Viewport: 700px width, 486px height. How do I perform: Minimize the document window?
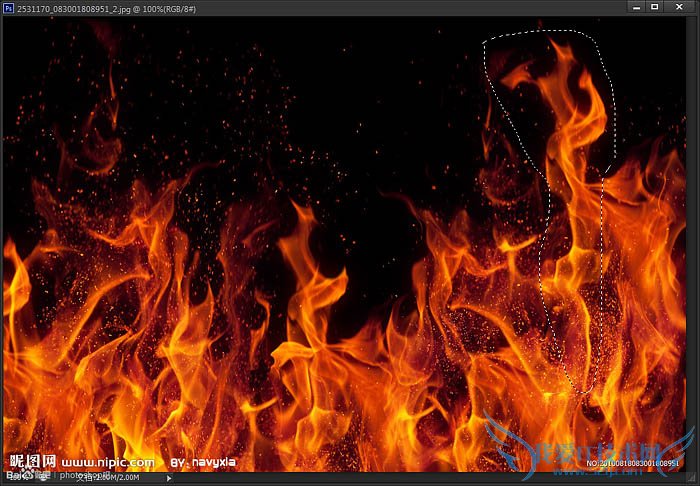(636, 7)
